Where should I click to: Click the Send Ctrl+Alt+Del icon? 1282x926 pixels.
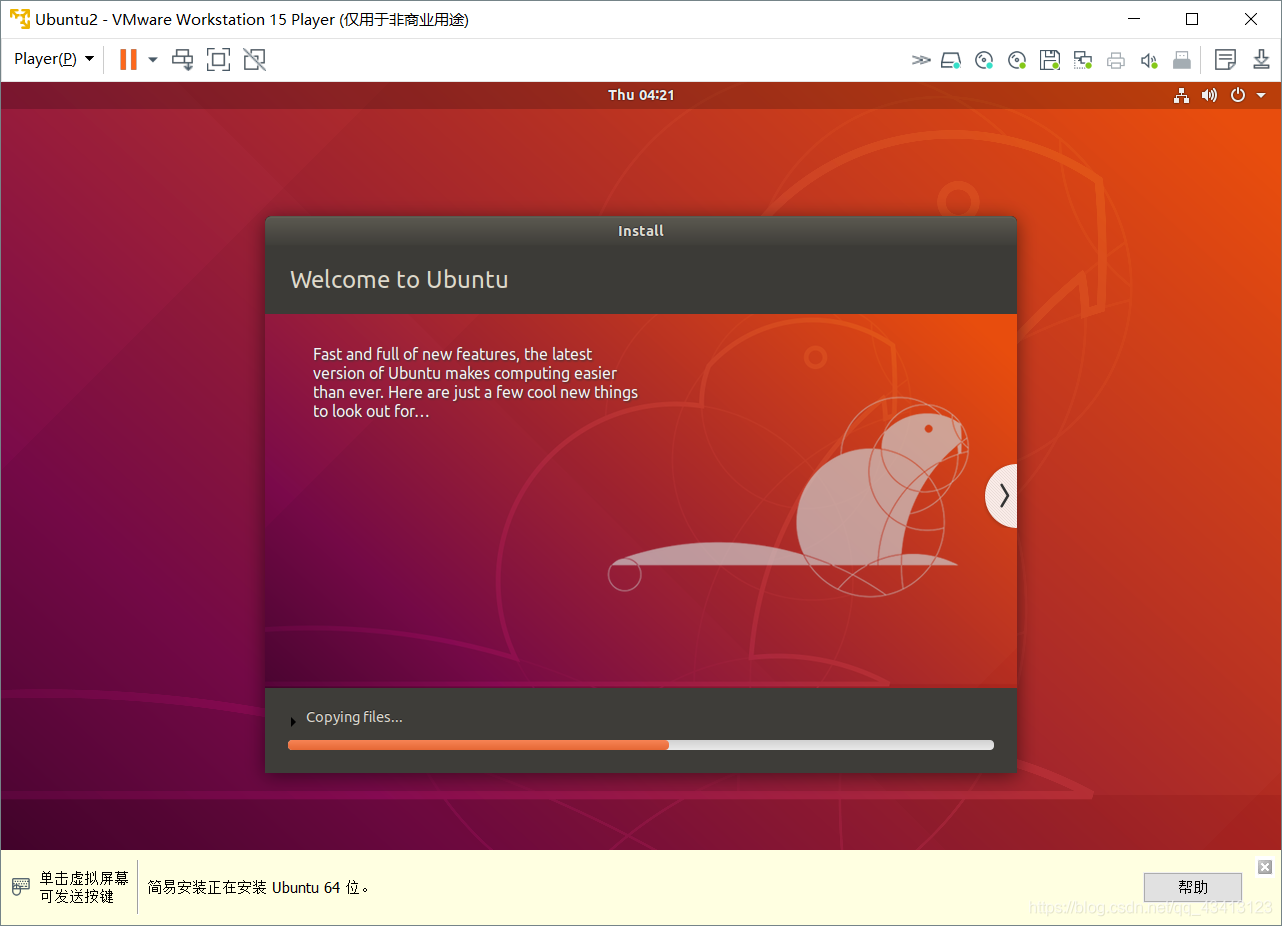pos(182,59)
